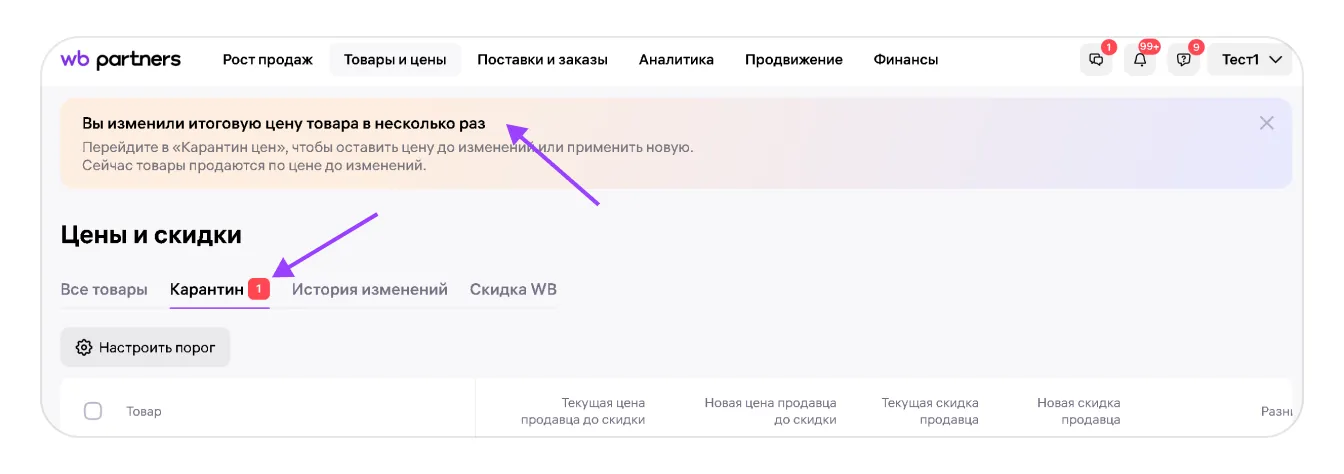Viewport: 1344px width, 474px height.
Task: Click the Настроить порог button
Action: 145,347
